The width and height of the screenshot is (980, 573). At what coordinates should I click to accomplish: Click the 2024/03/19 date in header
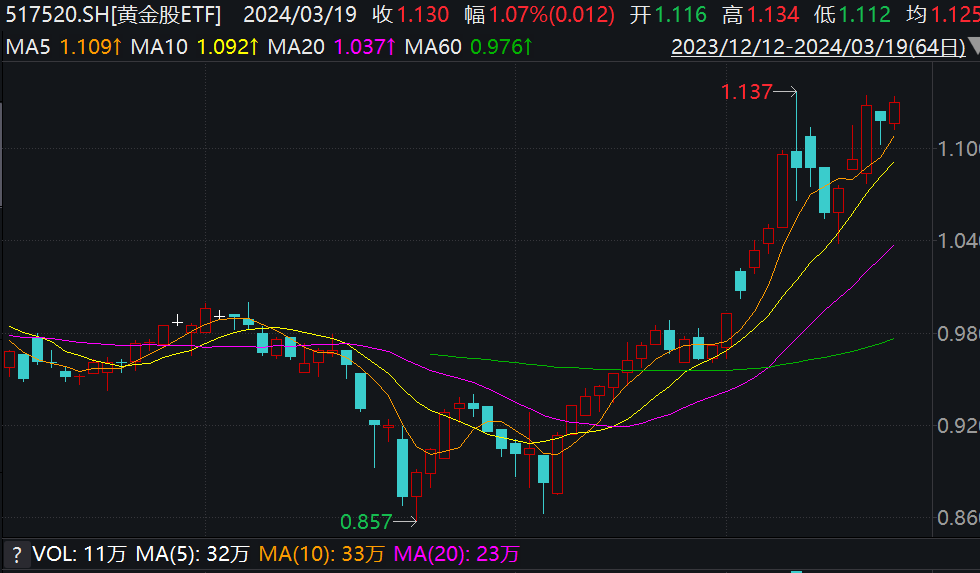[300, 15]
